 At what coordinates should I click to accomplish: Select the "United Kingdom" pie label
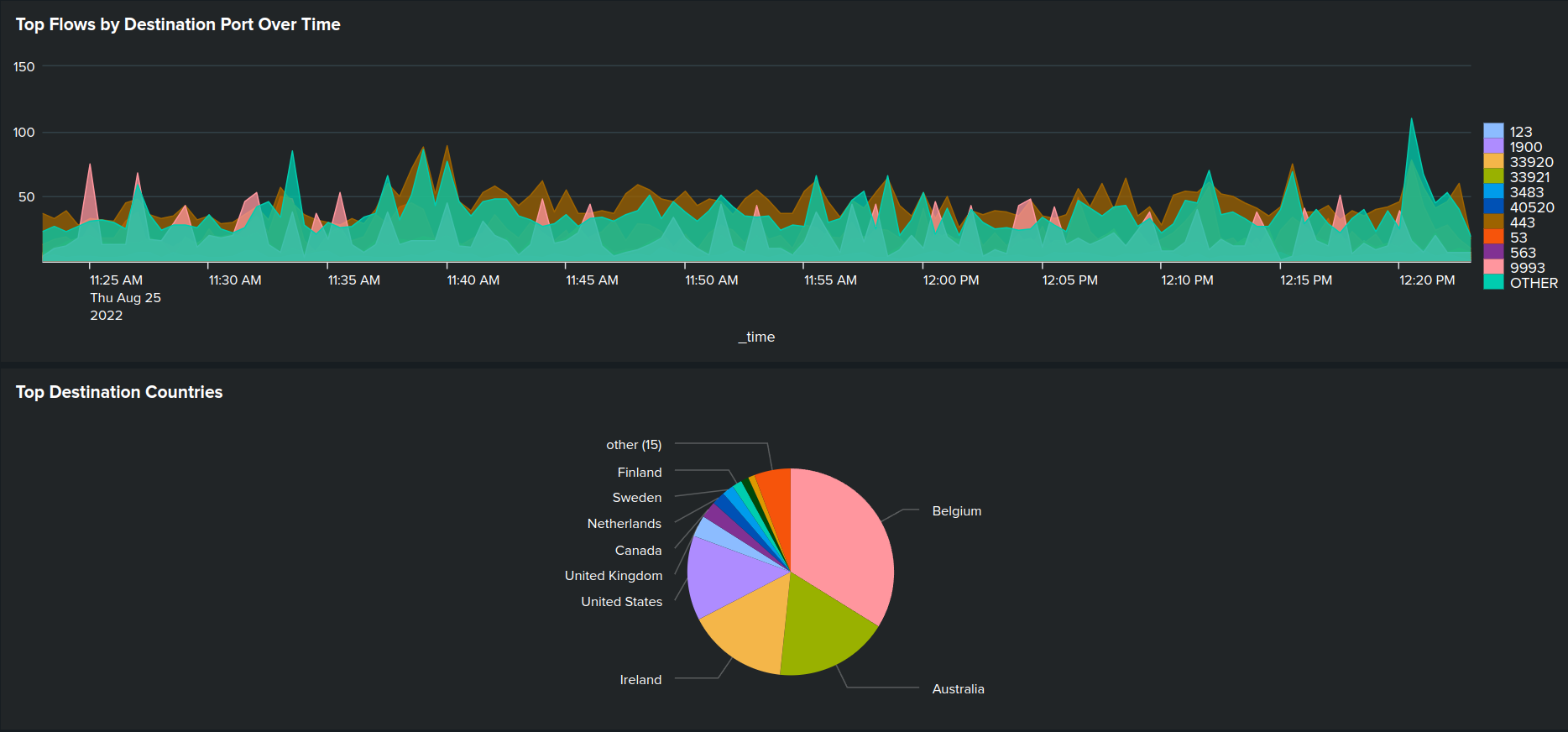click(x=614, y=576)
